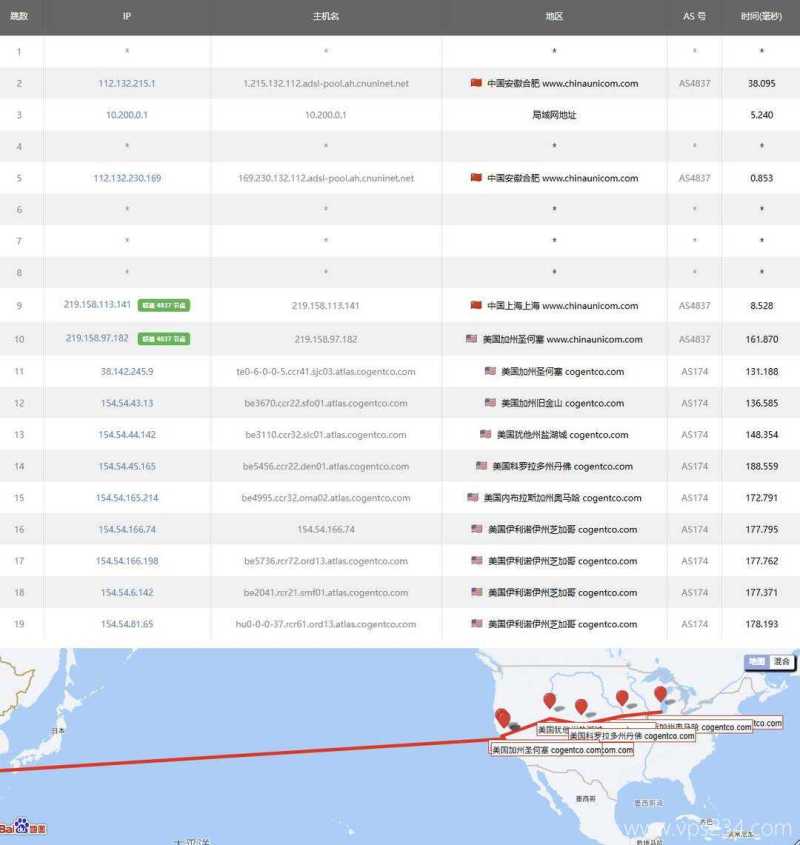The image size is (800, 845).
Task: Click the 时间(毫秒) column header
Action: point(761,17)
